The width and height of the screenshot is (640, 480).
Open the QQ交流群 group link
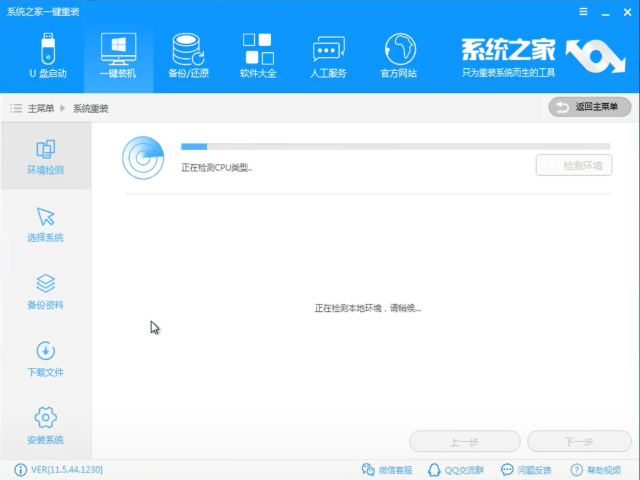(x=456, y=470)
